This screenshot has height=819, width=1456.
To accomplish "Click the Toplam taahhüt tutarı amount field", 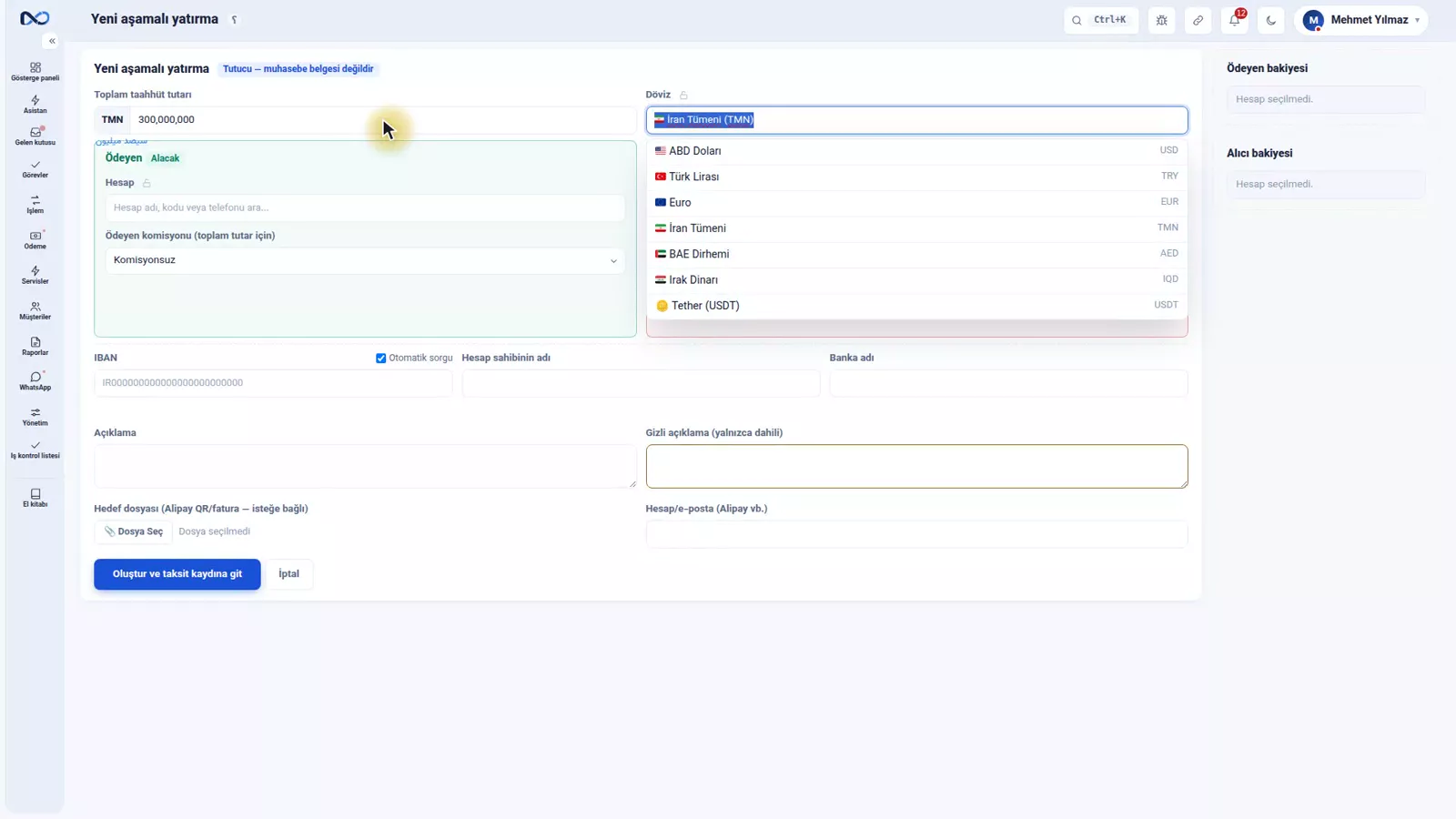I will coord(382,120).
